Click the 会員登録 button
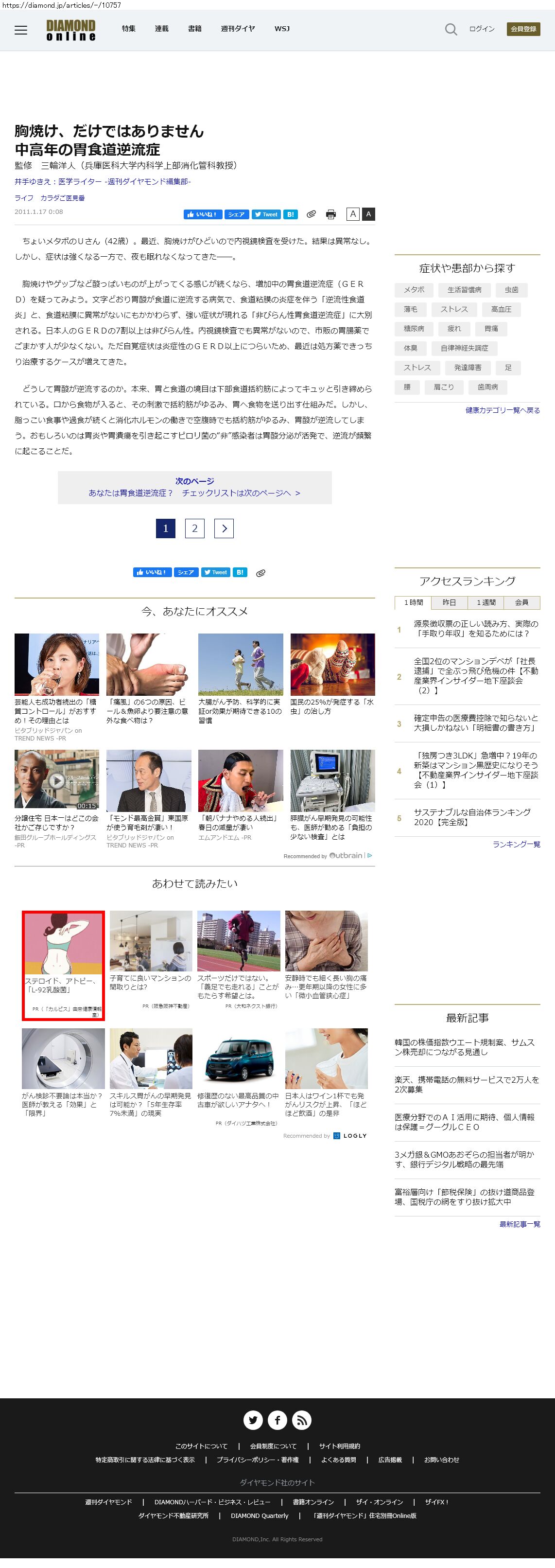 point(523,29)
